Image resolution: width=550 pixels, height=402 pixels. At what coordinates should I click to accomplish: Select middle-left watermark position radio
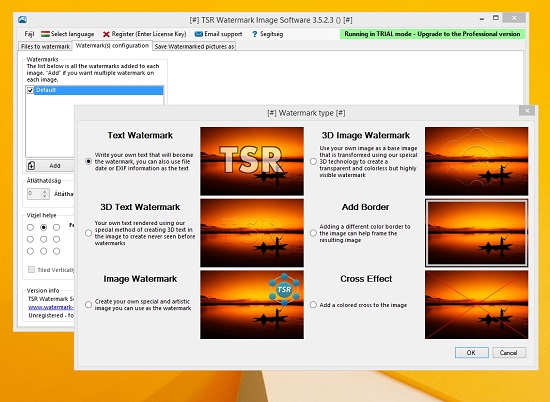tap(30, 239)
